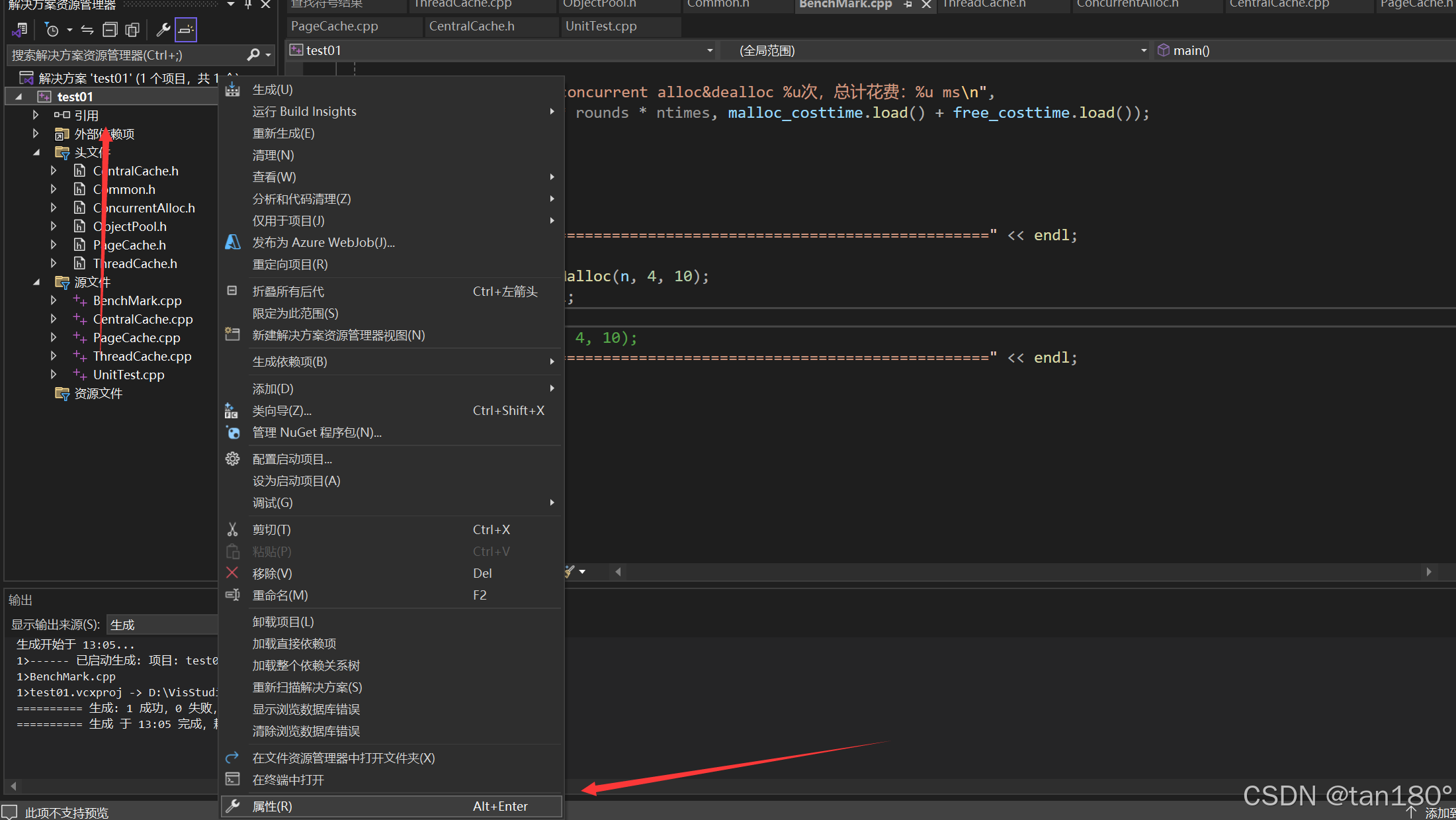The height and width of the screenshot is (820, 1456).
Task: Click the 类向导 class wizard icon
Action: [x=232, y=410]
